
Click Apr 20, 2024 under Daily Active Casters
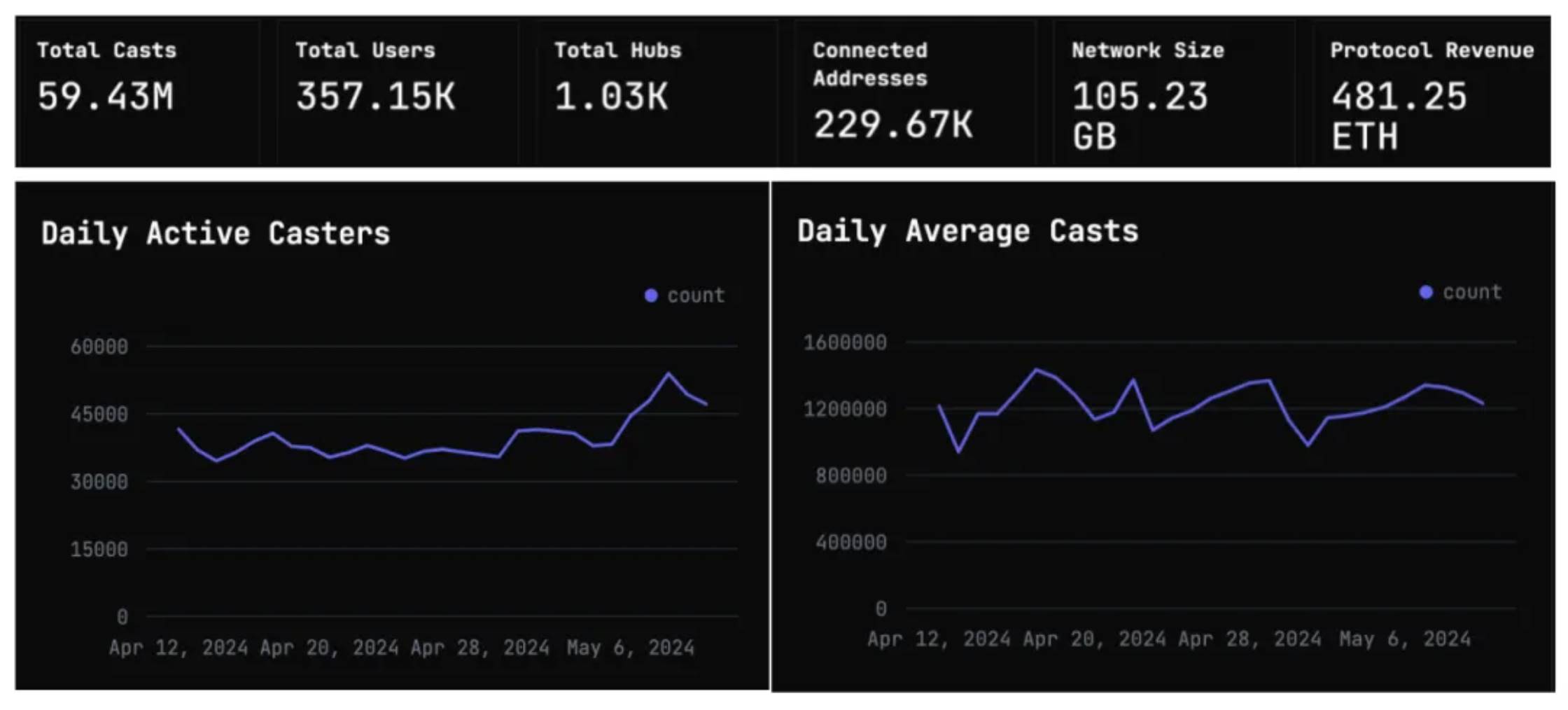pos(329,648)
